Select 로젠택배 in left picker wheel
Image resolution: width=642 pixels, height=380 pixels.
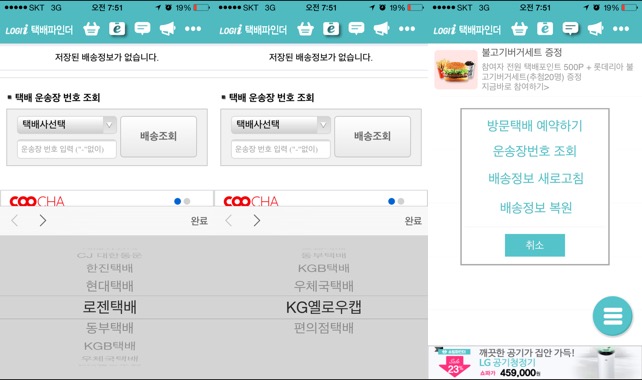click(110, 307)
